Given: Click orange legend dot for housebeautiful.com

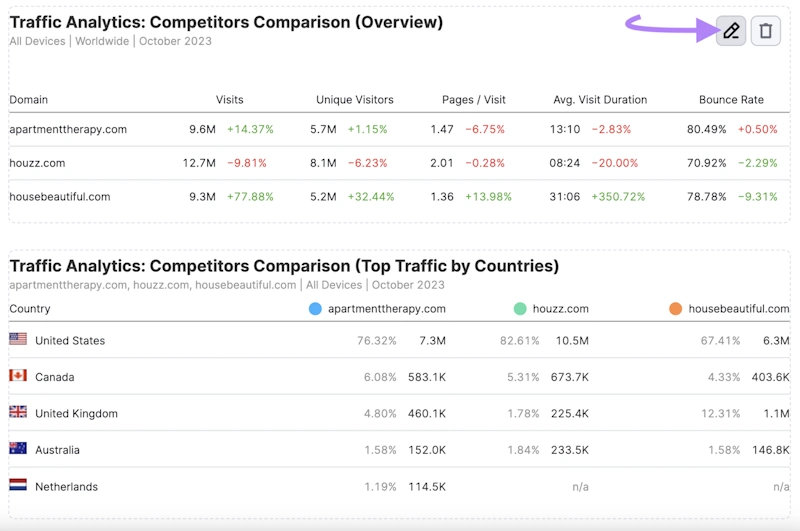Looking at the screenshot, I should click(676, 309).
